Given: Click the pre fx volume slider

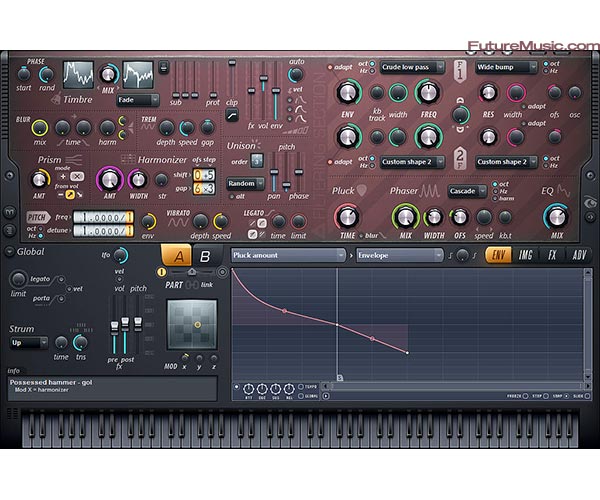Looking at the screenshot, I should [x=114, y=327].
